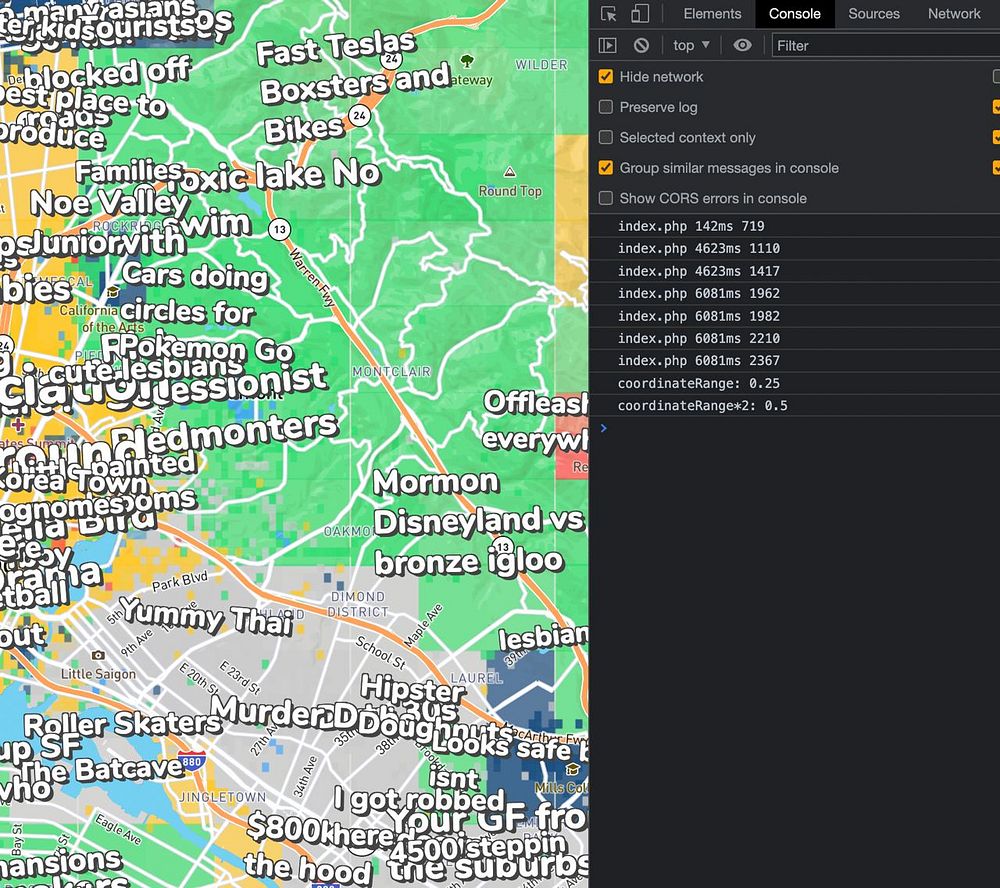Enable the Preserve log checkbox
Screen dimensions: 1000x888
tap(606, 107)
